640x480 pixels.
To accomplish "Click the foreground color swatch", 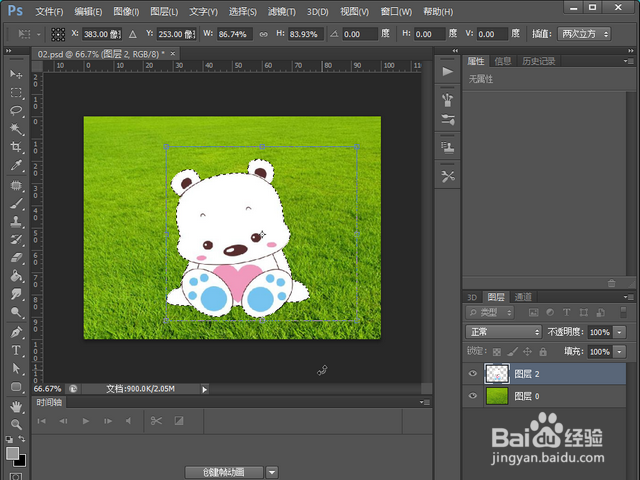I will (12, 454).
